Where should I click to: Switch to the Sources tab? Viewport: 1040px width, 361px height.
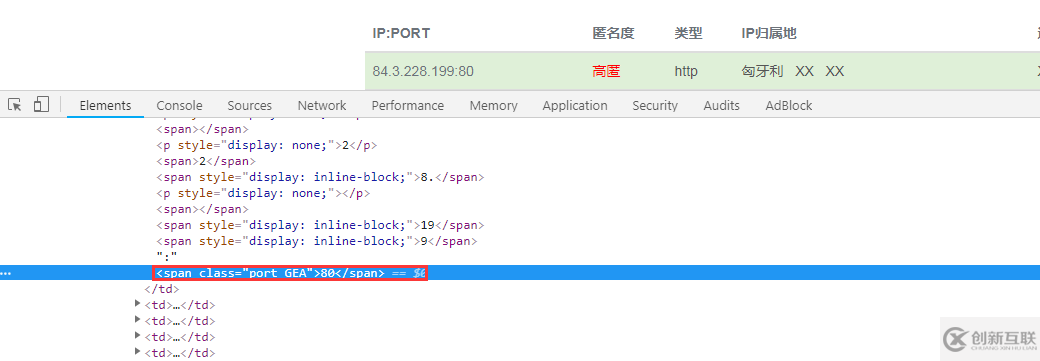249,106
